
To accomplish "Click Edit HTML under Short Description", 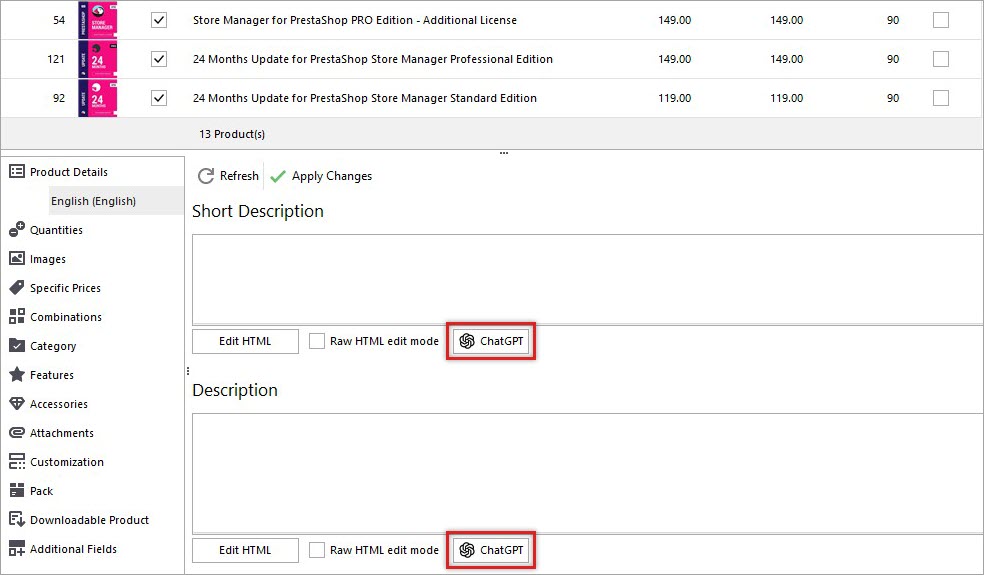I will (x=245, y=341).
